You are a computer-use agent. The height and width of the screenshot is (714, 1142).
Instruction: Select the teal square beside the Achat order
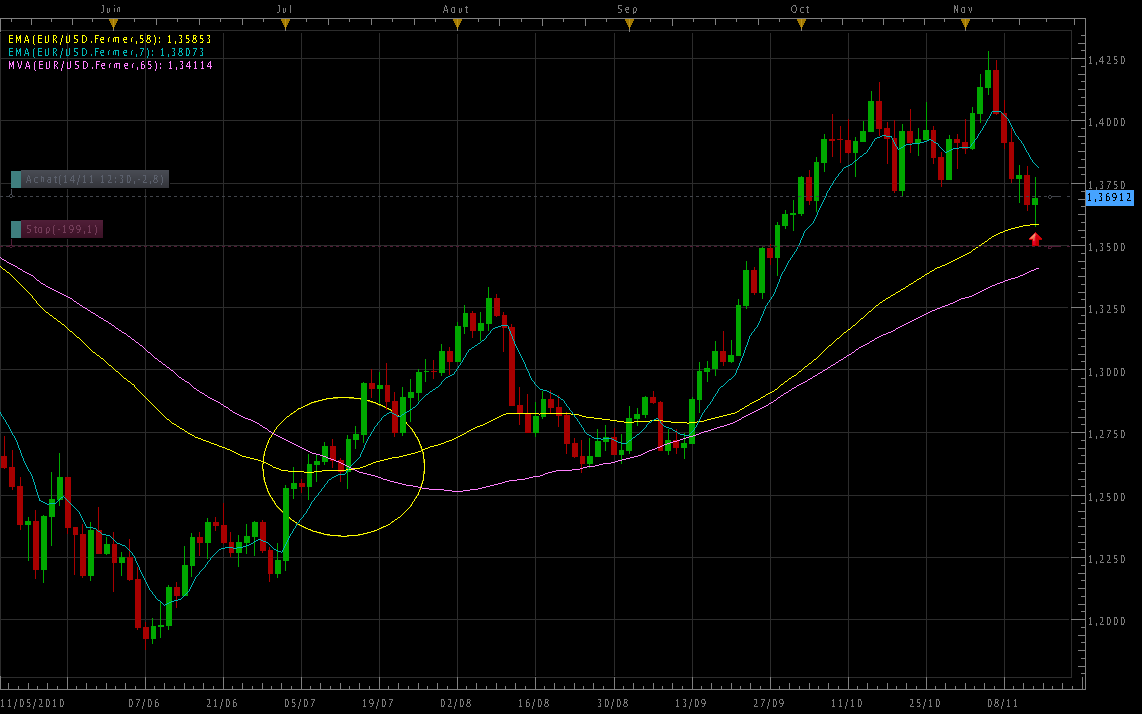(x=16, y=179)
